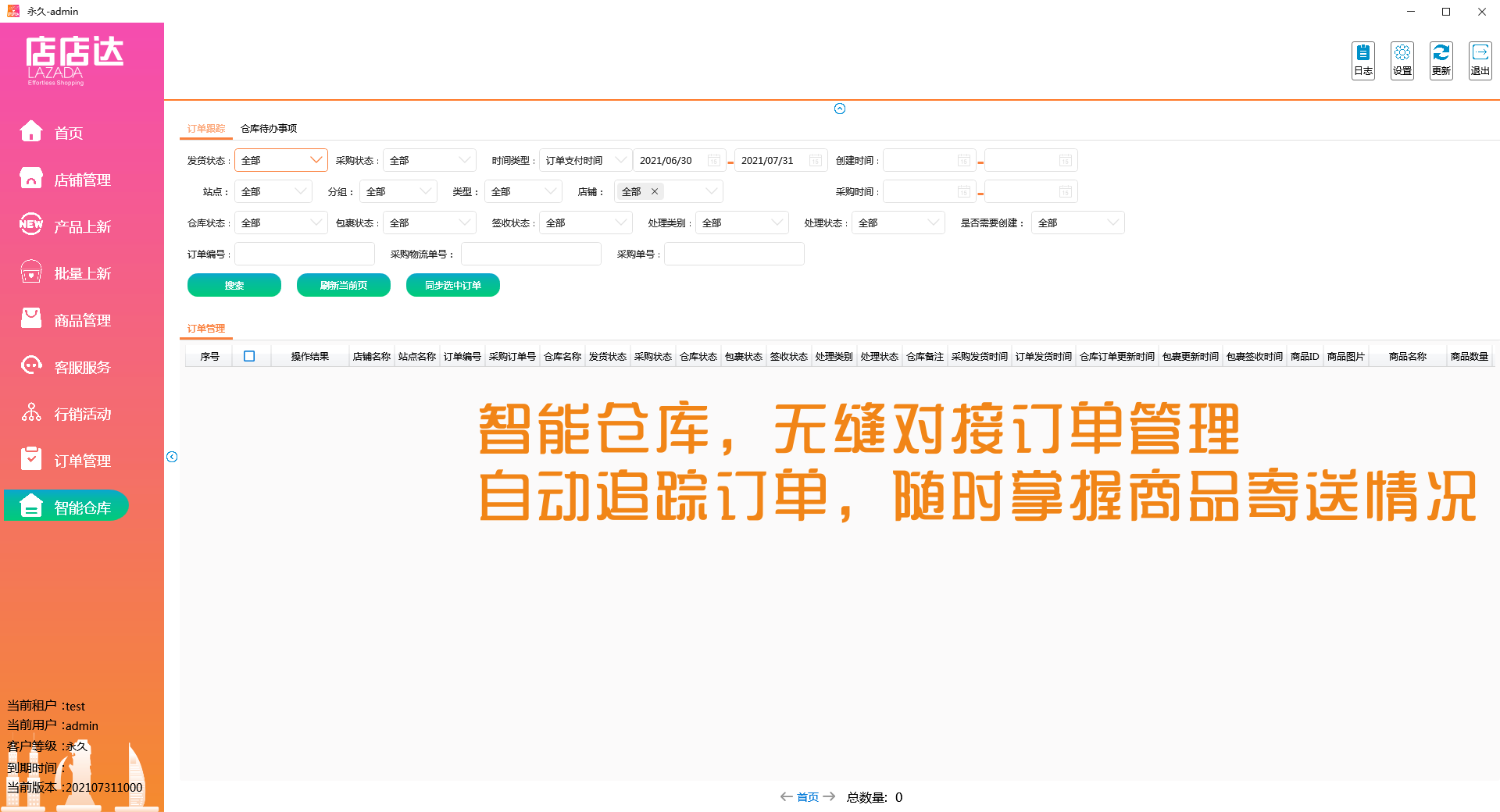Viewport: 1500px width, 812px height.
Task: Switch to the 订单跟踪 tab
Action: click(206, 129)
